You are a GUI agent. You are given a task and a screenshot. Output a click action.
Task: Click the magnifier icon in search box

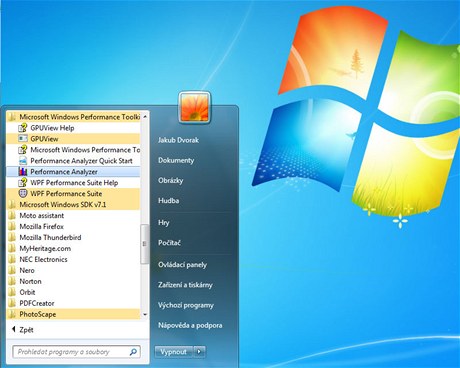(x=133, y=352)
